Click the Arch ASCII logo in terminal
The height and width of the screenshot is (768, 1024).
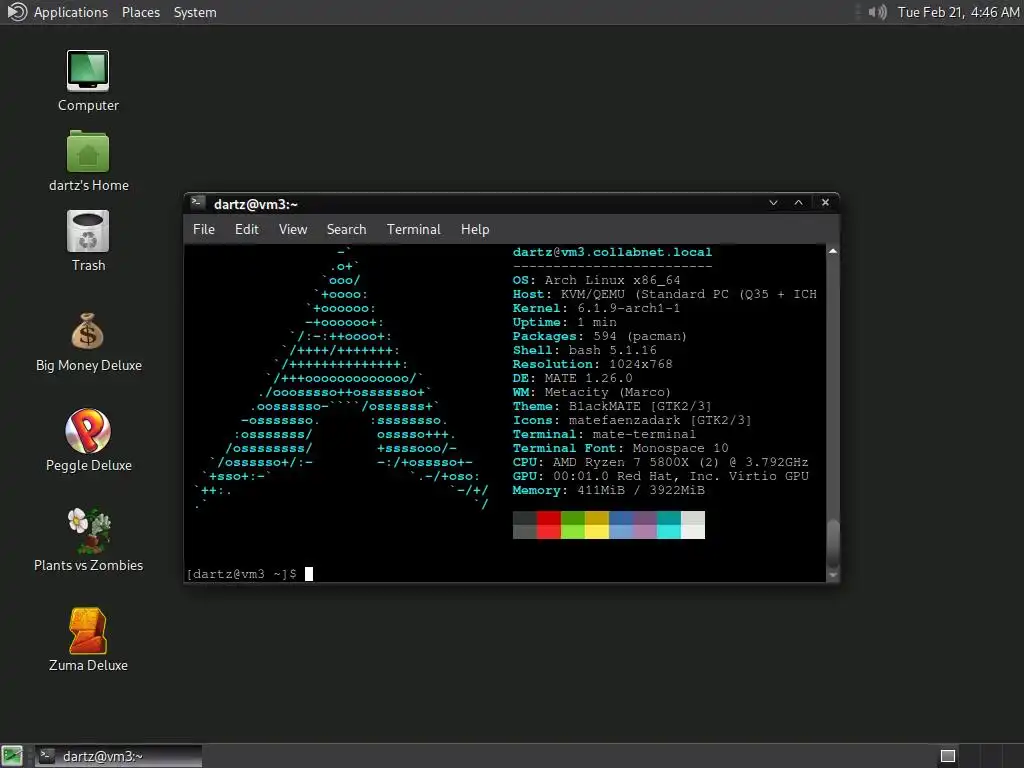[x=341, y=378]
